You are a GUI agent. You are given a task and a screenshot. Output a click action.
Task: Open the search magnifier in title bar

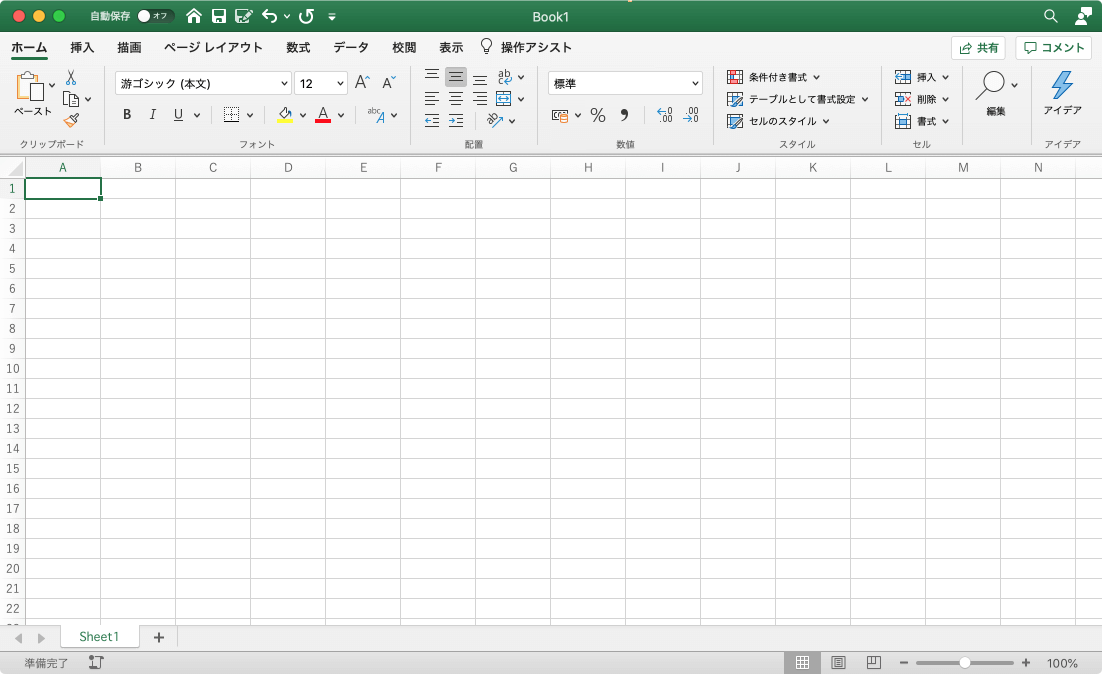click(x=1051, y=15)
